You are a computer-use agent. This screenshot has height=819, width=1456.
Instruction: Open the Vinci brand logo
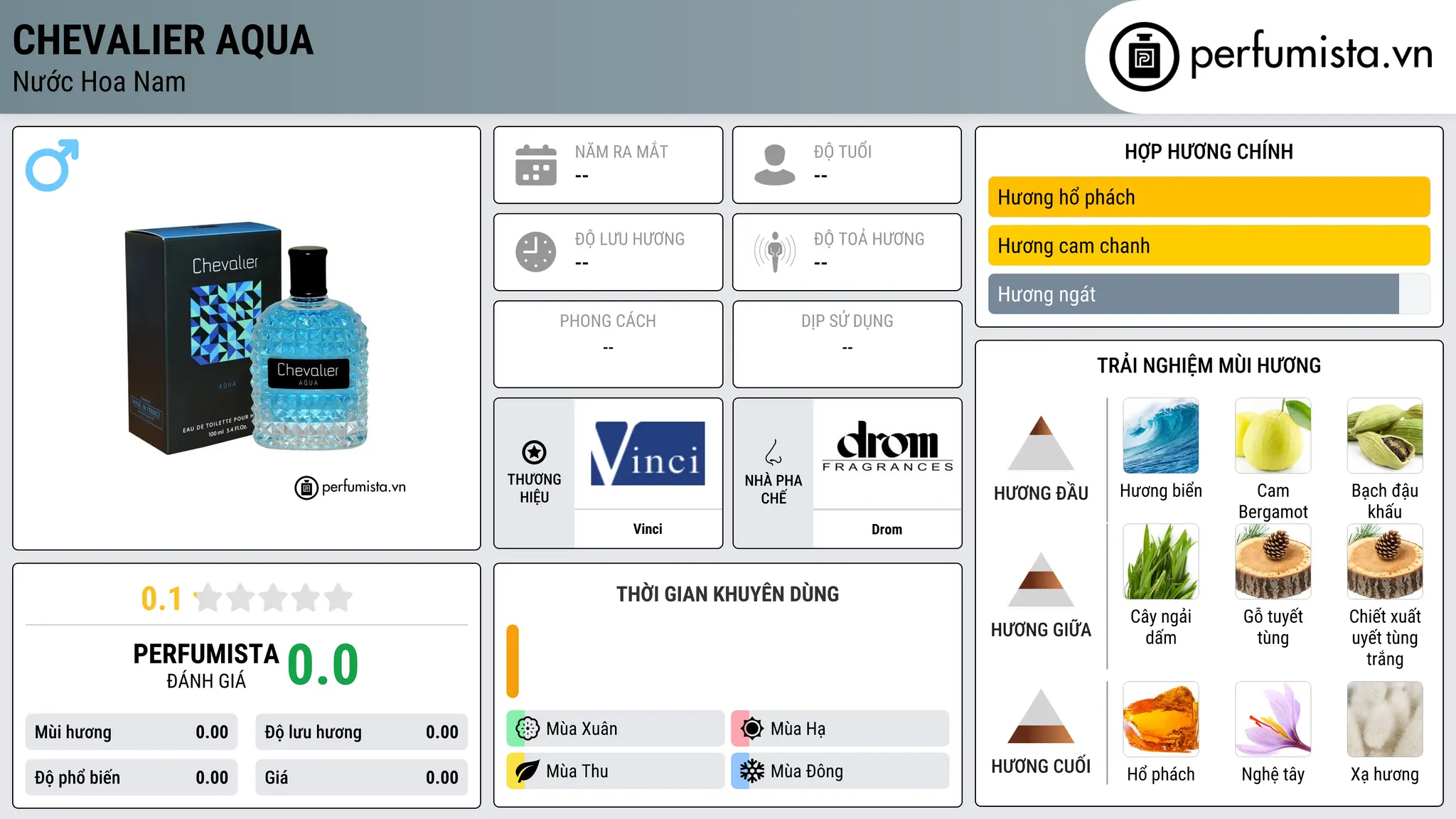point(648,454)
